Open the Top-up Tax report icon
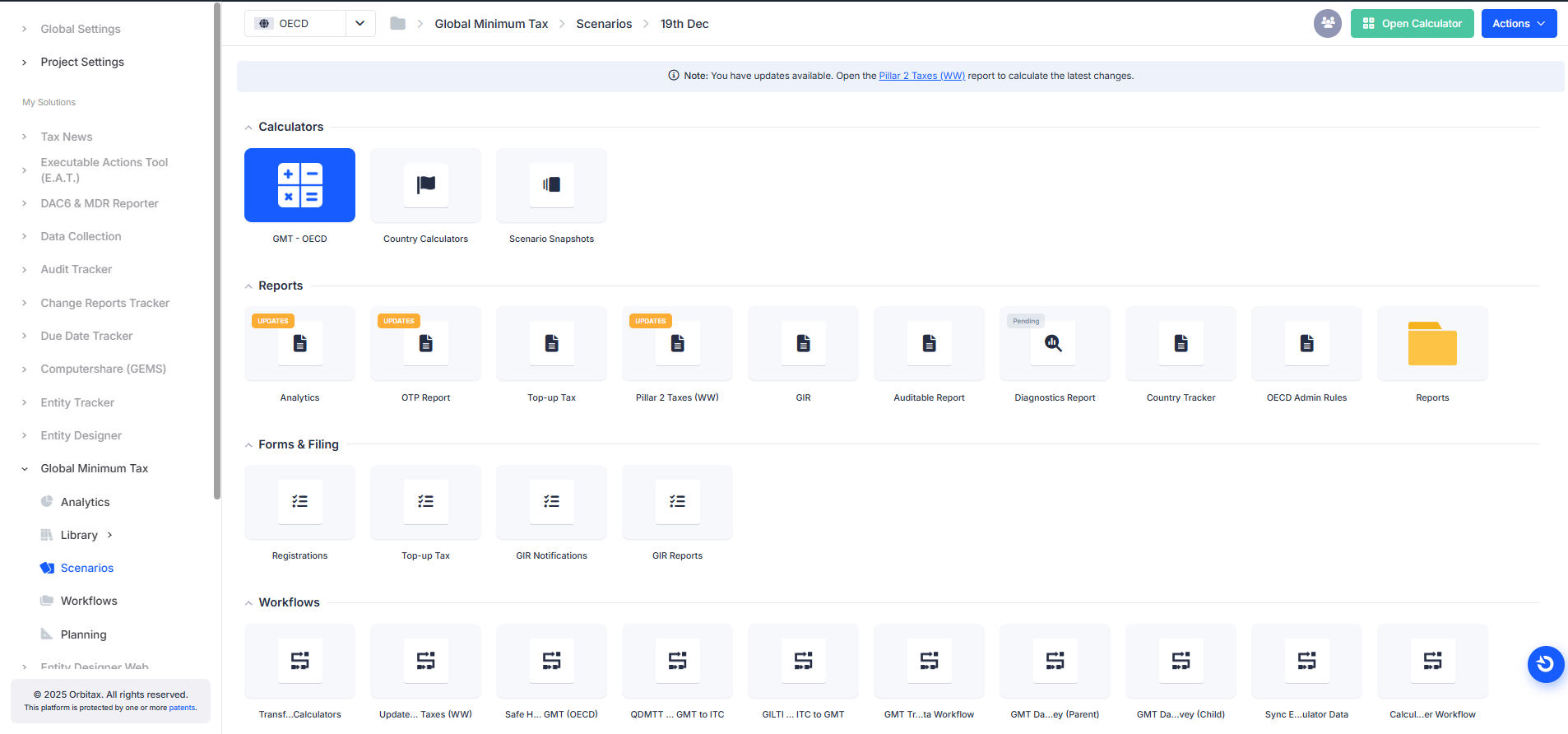Viewport: 1568px width, 734px height. 551,344
